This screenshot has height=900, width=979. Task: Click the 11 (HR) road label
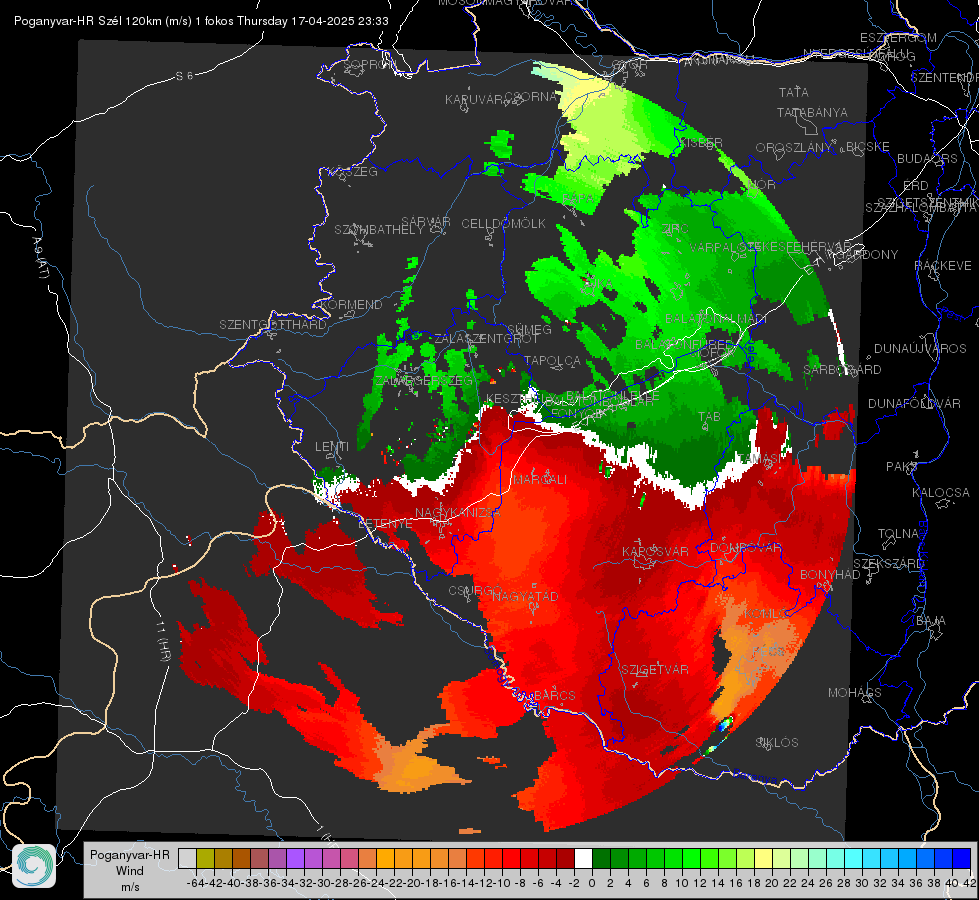point(164,641)
